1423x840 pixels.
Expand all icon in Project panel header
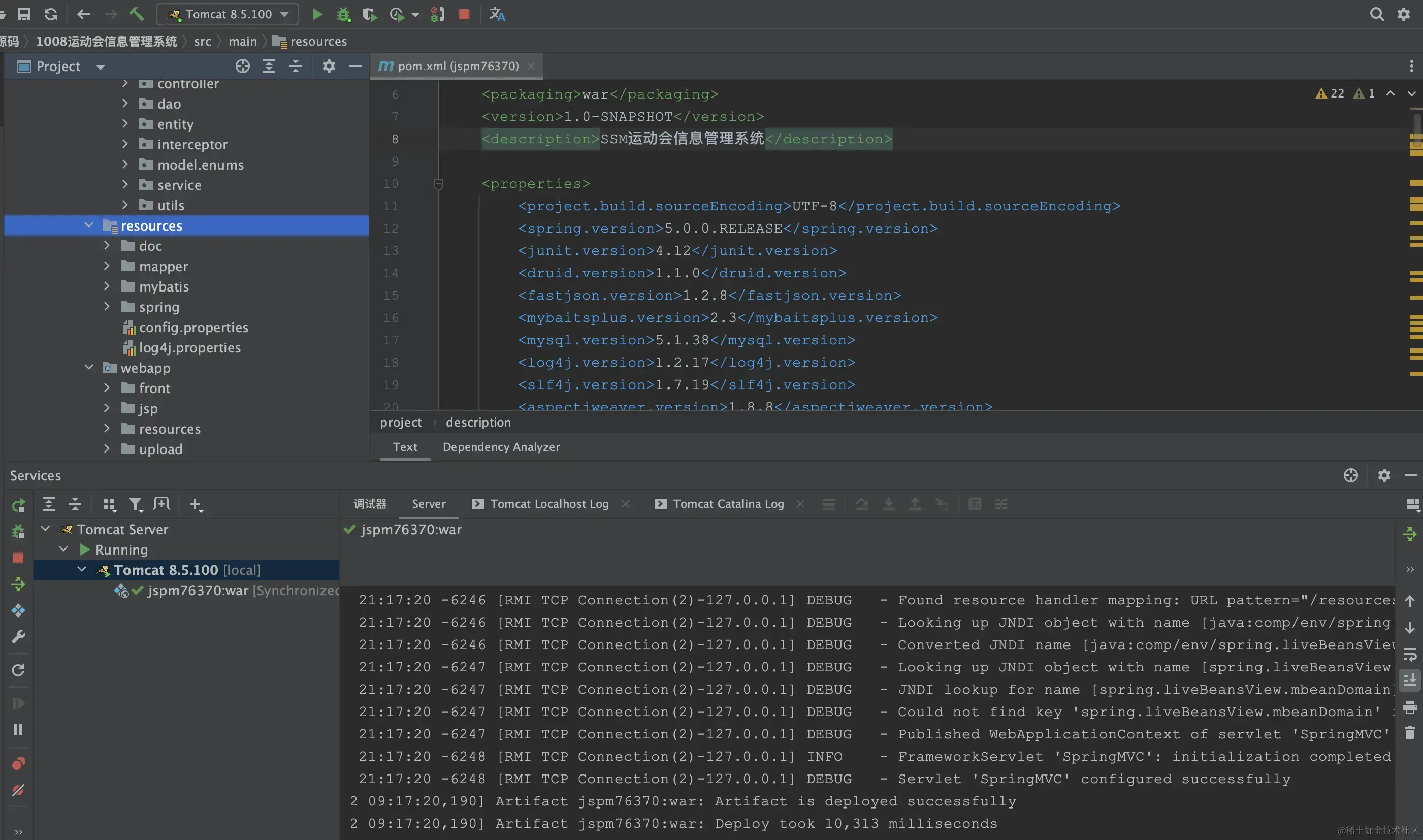269,66
